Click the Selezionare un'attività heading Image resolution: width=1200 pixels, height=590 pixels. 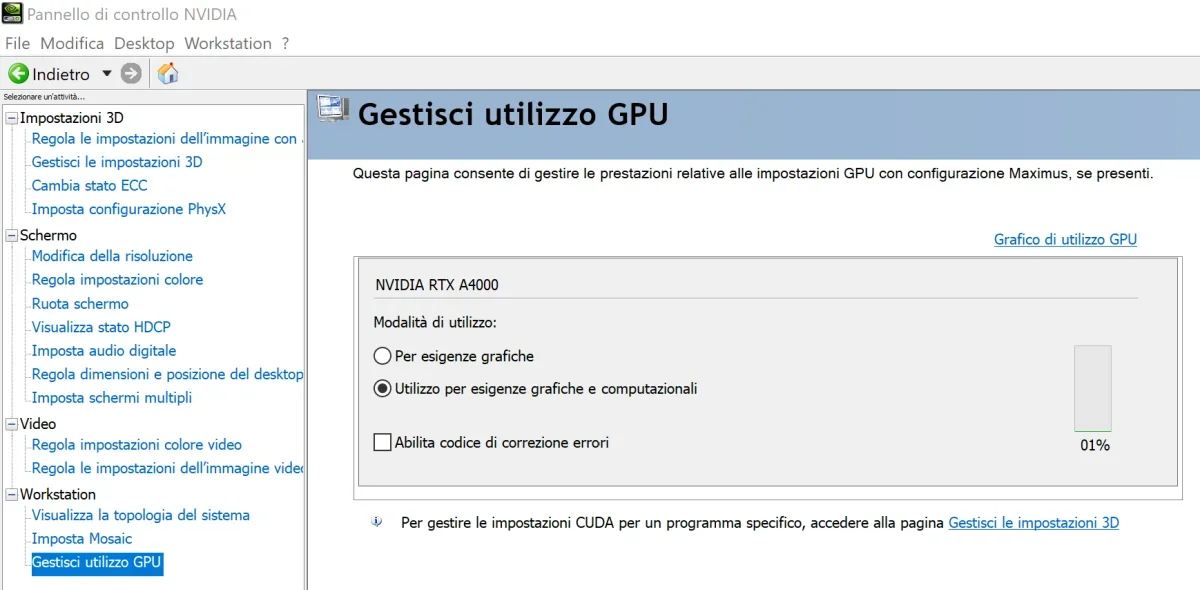[44, 97]
